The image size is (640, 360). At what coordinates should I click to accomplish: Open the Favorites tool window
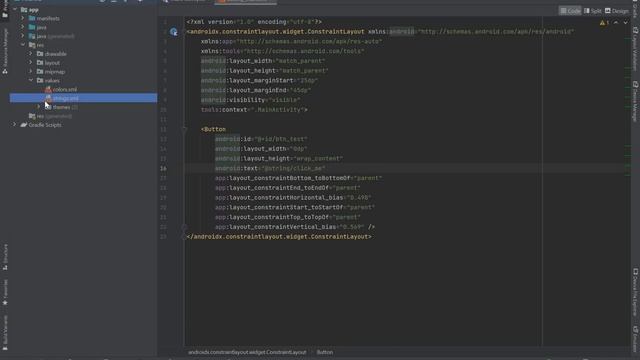coord(5,293)
